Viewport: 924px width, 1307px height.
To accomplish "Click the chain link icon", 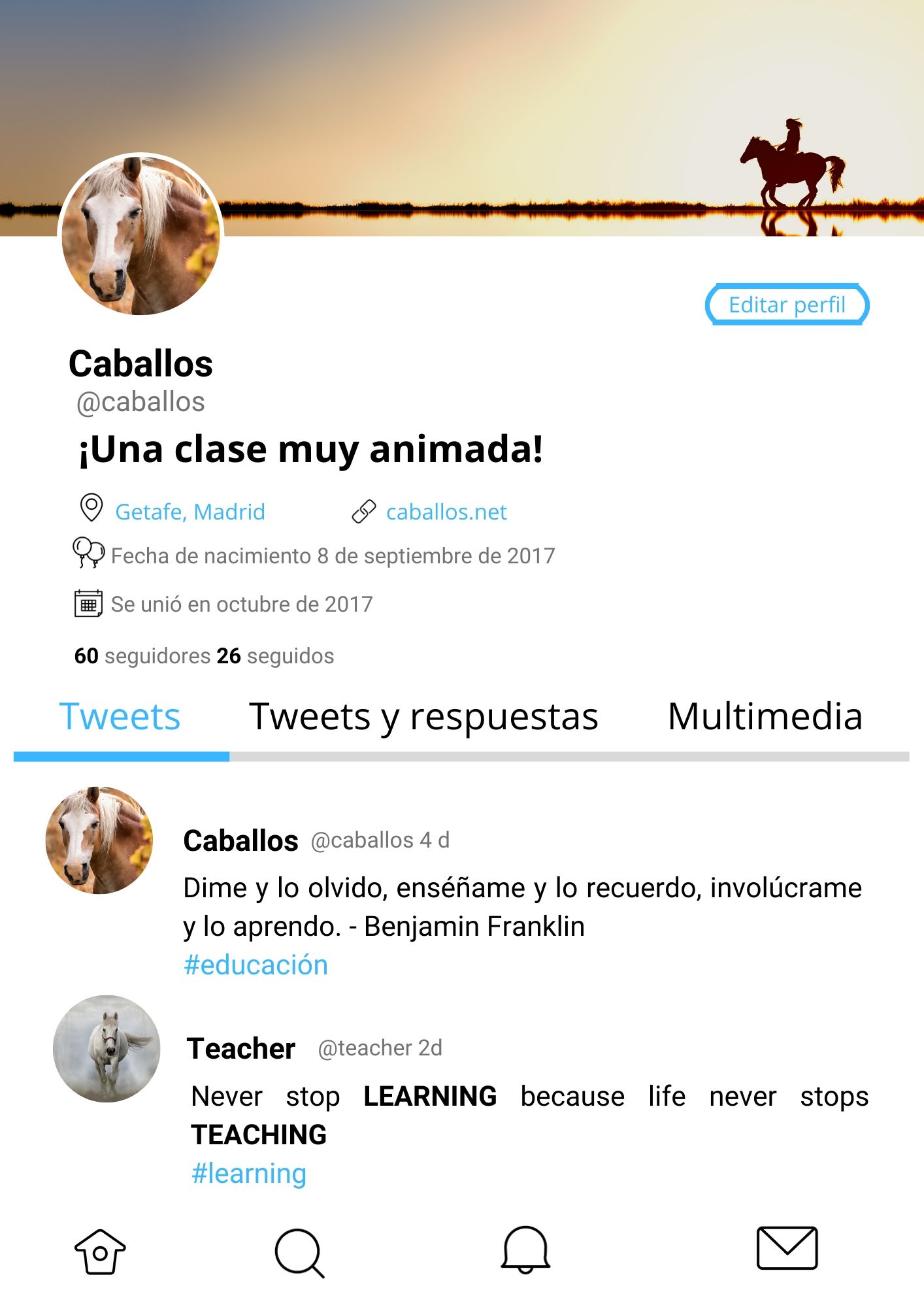I will tap(364, 512).
